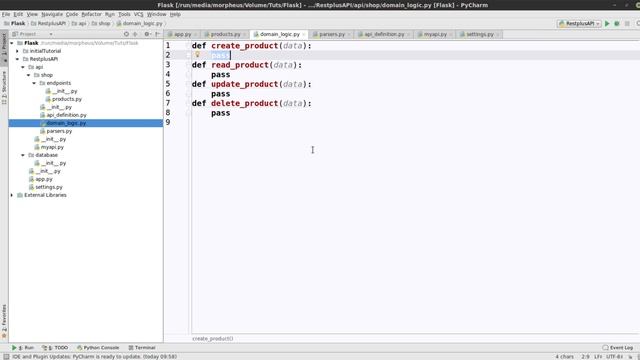This screenshot has height=360, width=640.
Task: Open the Edit menu
Action: [18, 14]
